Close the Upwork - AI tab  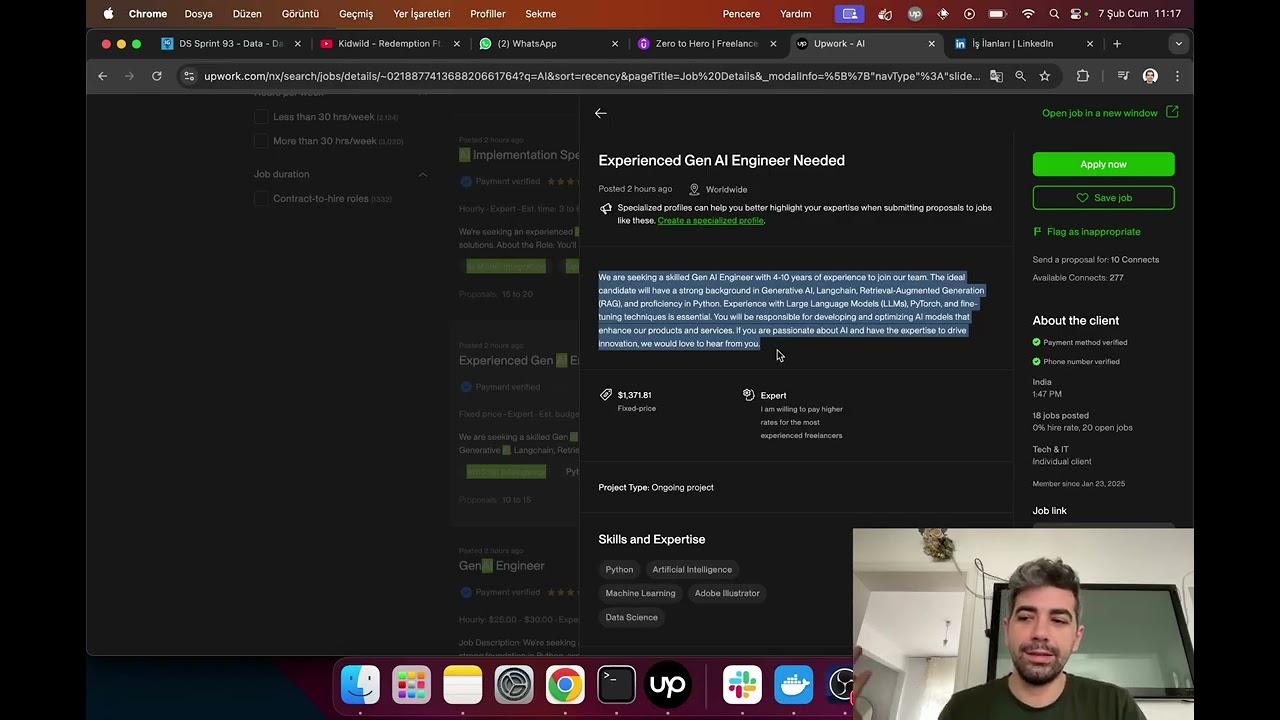pos(931,43)
